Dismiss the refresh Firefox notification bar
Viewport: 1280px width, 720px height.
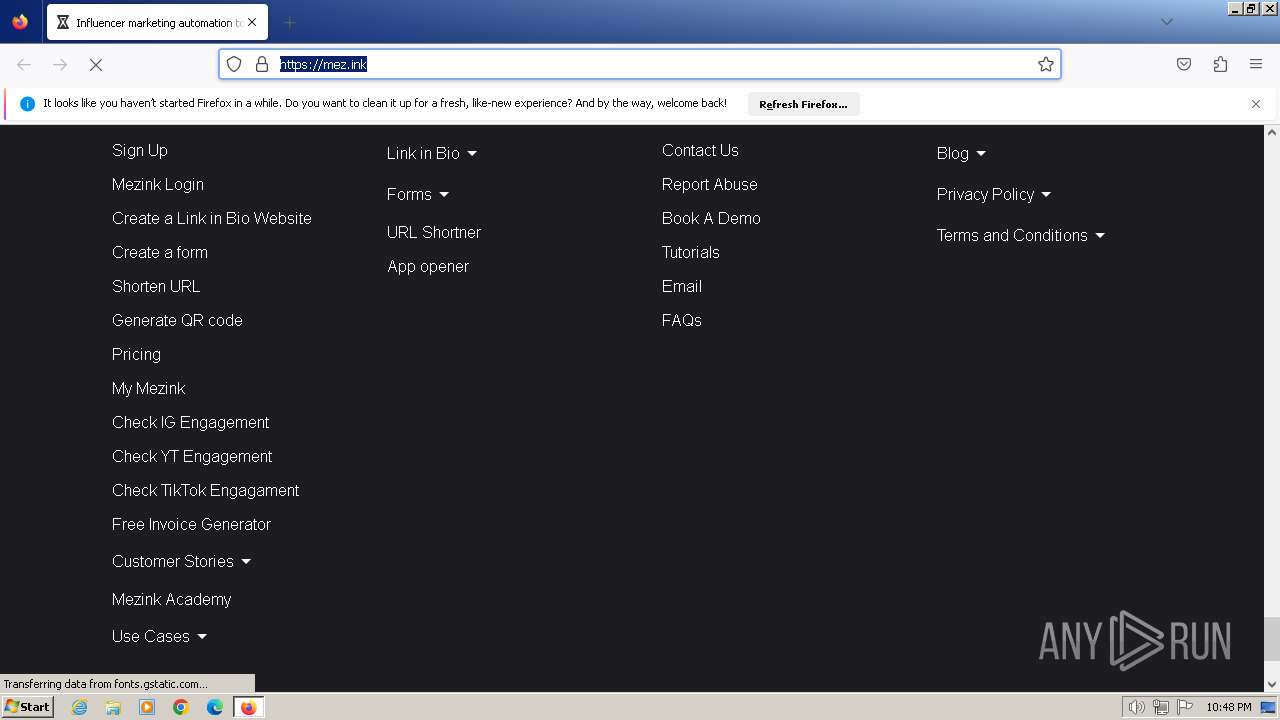(1256, 104)
